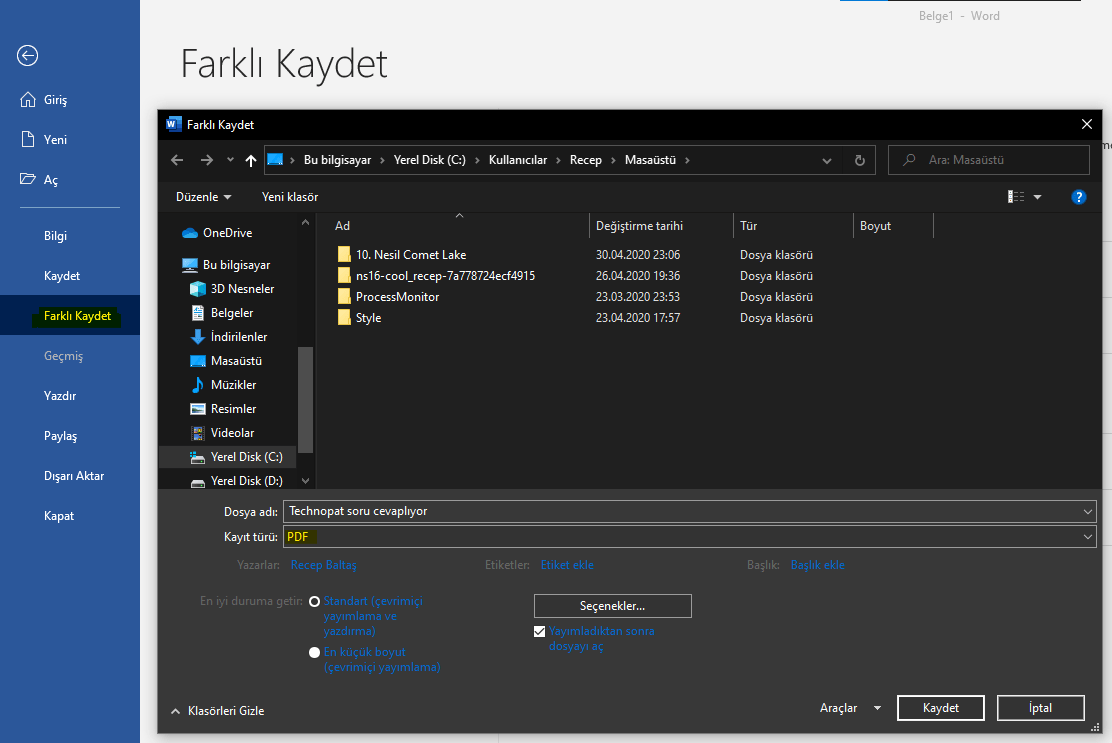This screenshot has height=743, width=1112.
Task: Go back in the dialog navigation
Action: tap(177, 160)
